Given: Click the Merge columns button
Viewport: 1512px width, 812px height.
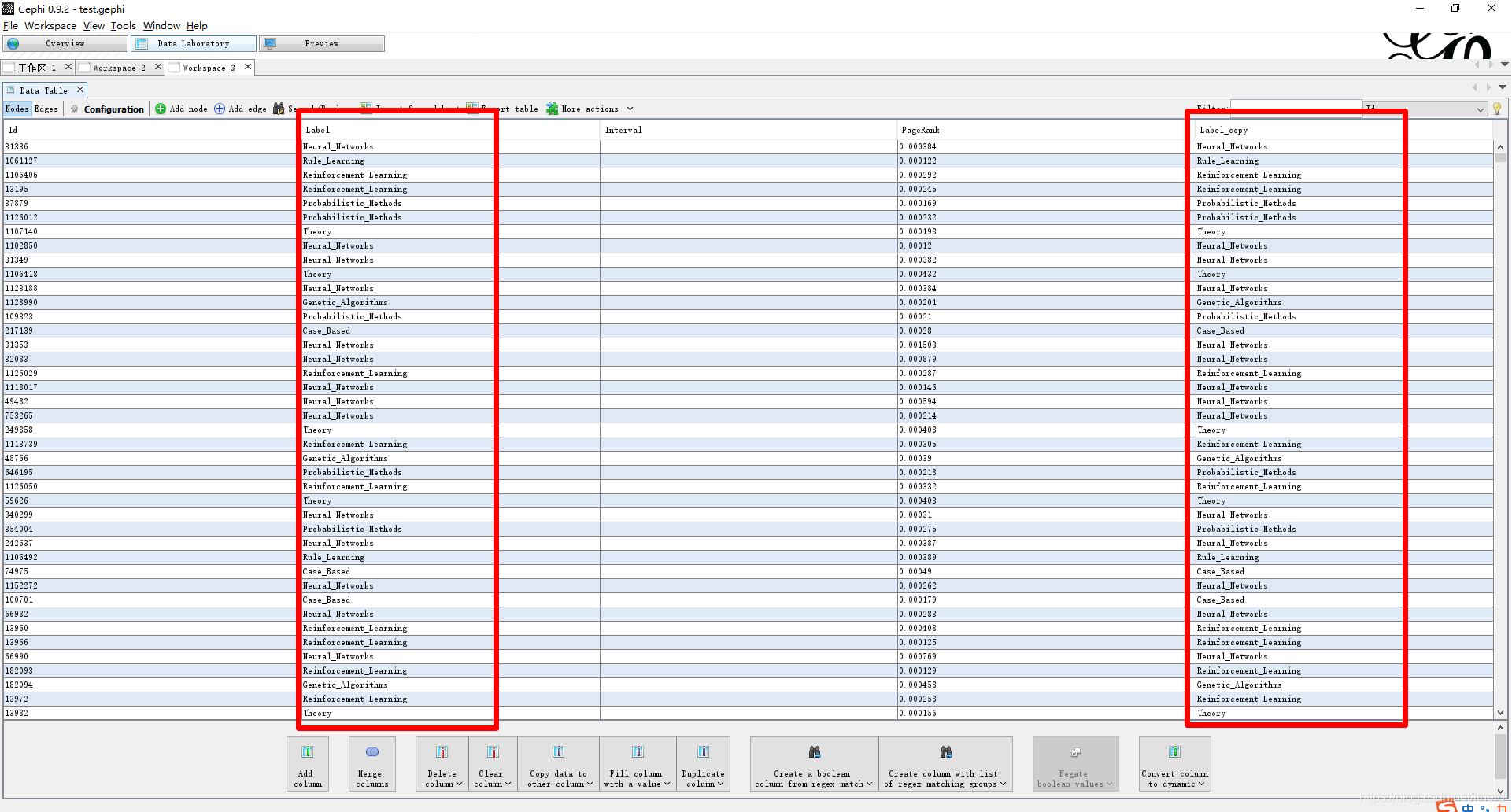Looking at the screenshot, I should [x=372, y=764].
